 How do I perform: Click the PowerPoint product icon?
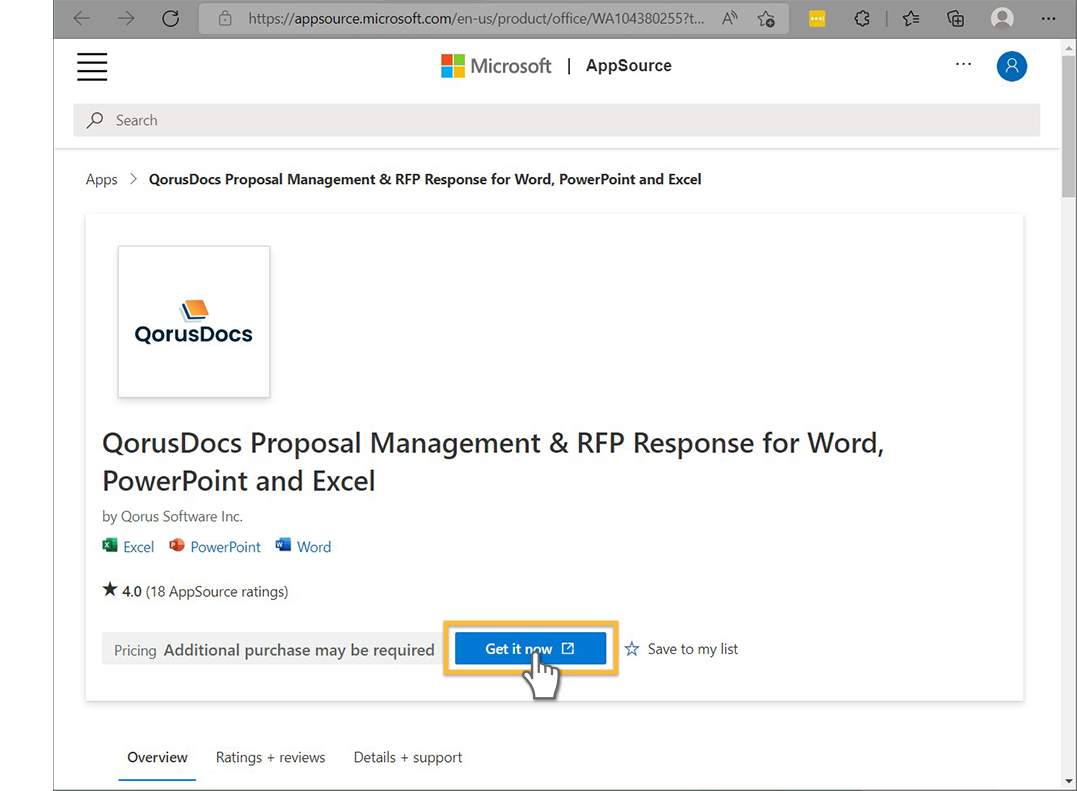tap(177, 546)
